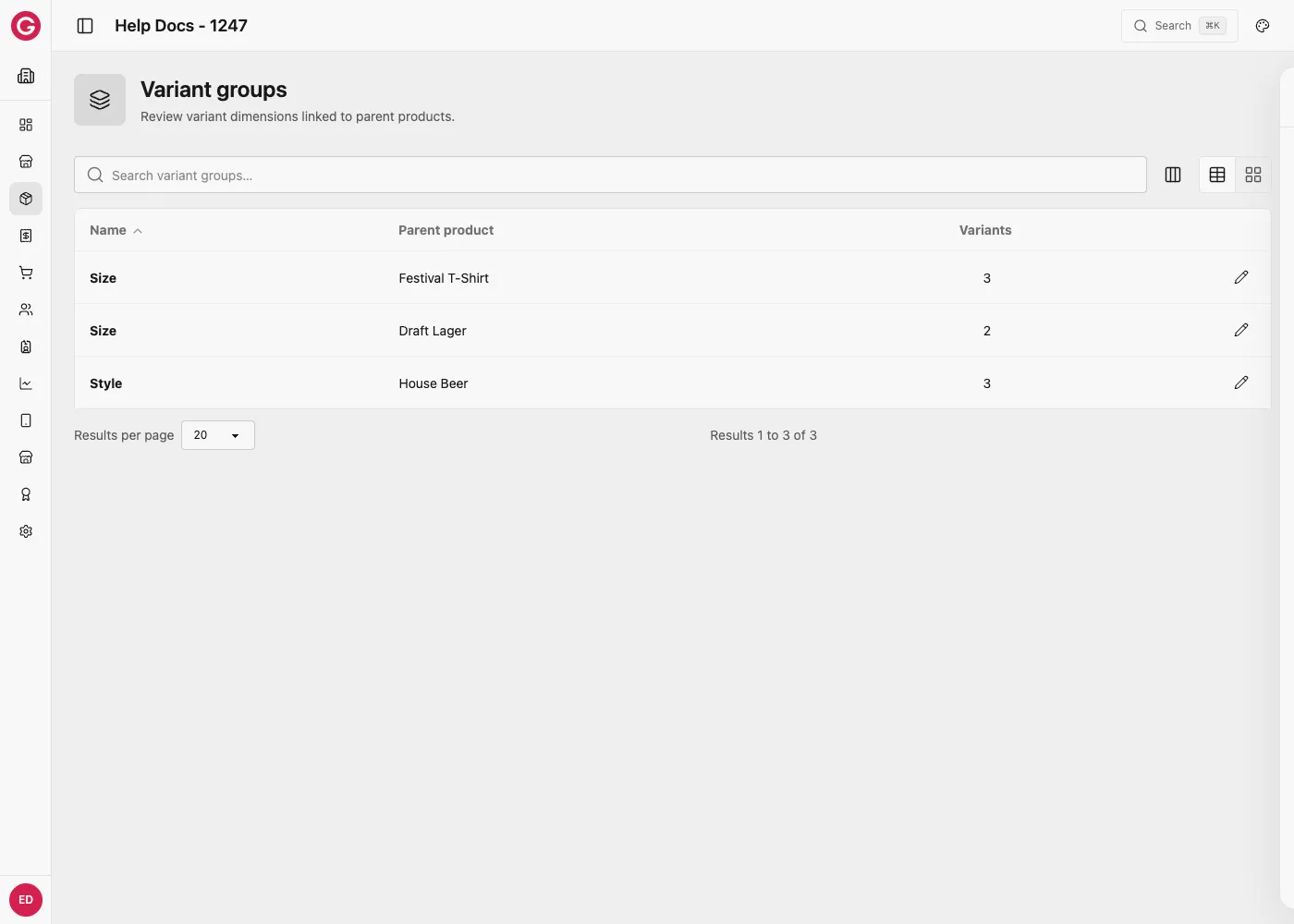Screen dimensions: 1294x924
Task: Open the Search button in top bar
Action: tap(1179, 26)
